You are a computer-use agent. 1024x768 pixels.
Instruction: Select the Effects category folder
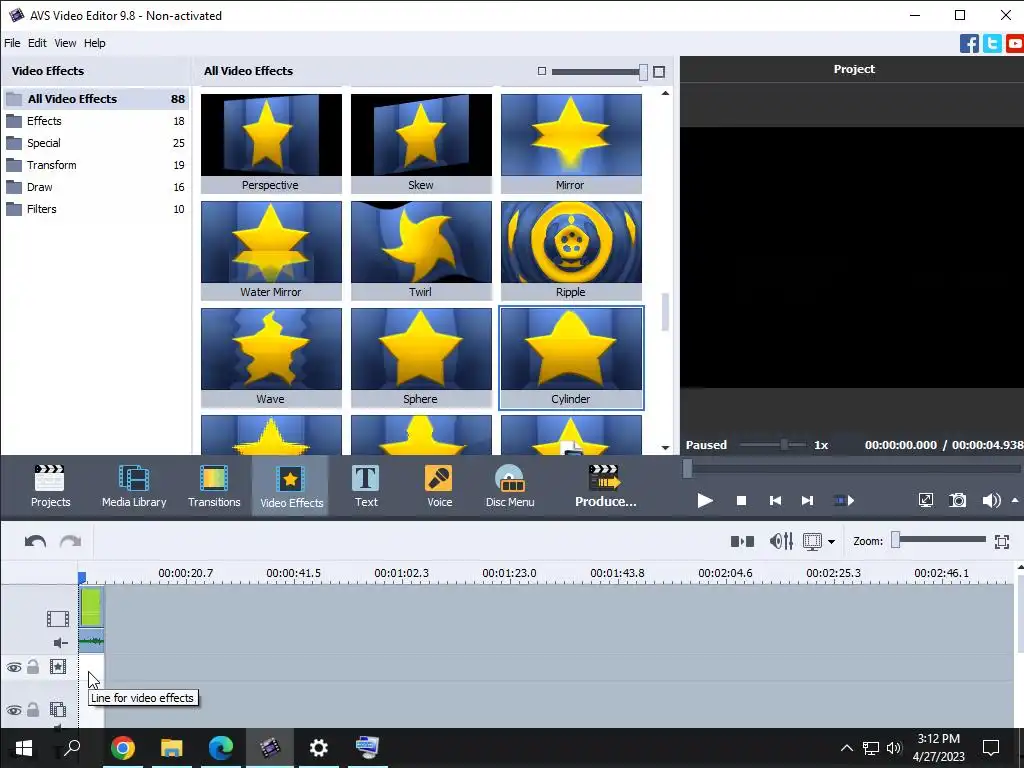pos(96,121)
